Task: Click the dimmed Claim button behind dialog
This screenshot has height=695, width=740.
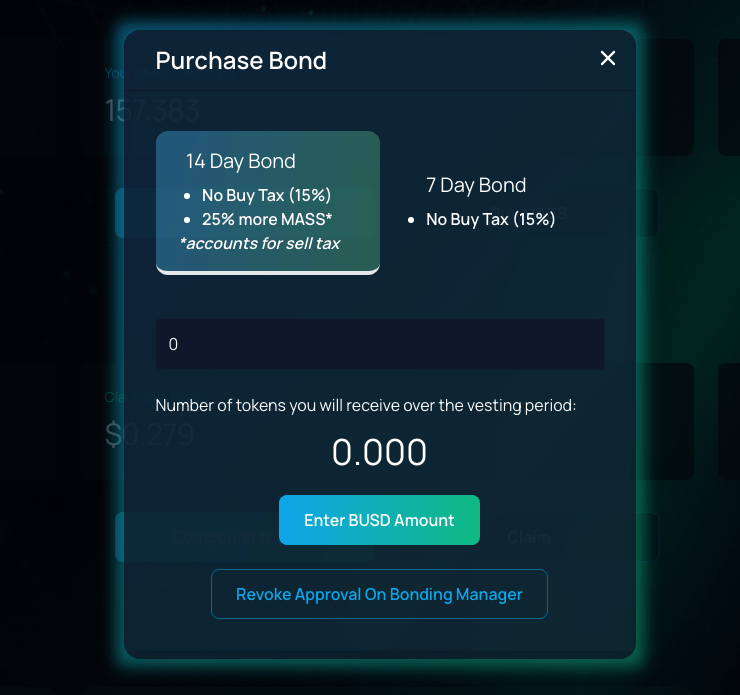Action: click(x=528, y=537)
